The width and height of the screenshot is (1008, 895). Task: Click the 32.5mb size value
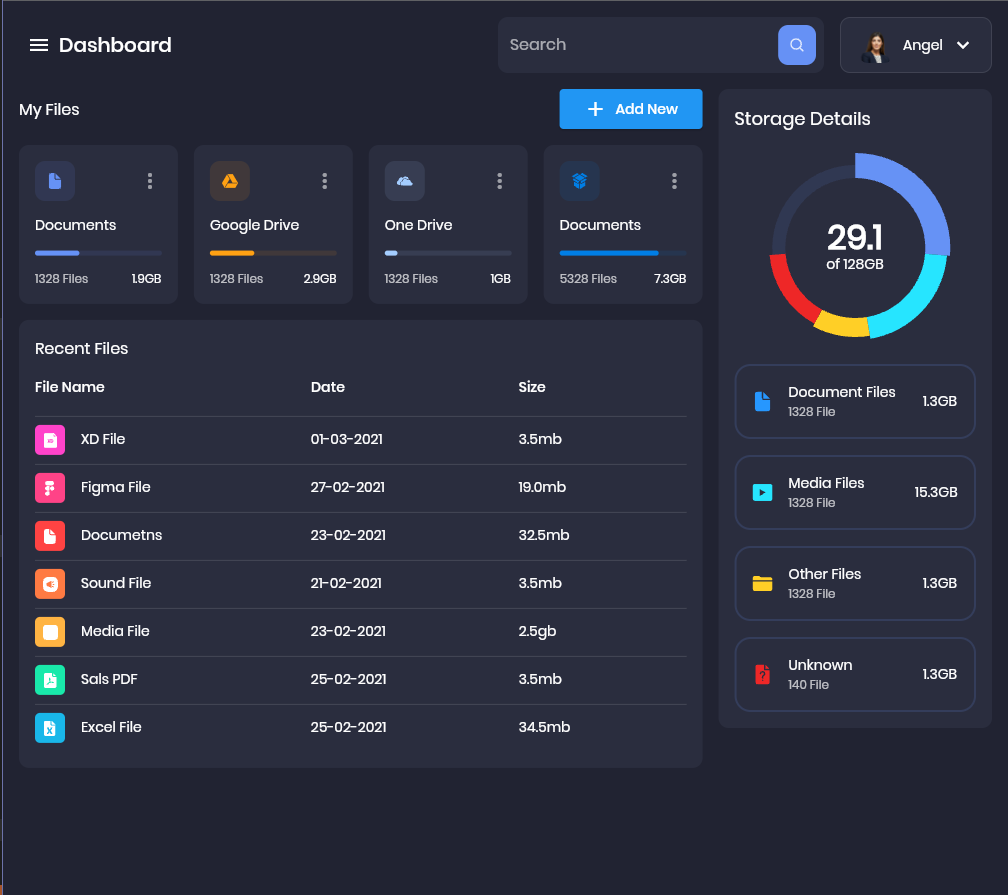point(544,535)
